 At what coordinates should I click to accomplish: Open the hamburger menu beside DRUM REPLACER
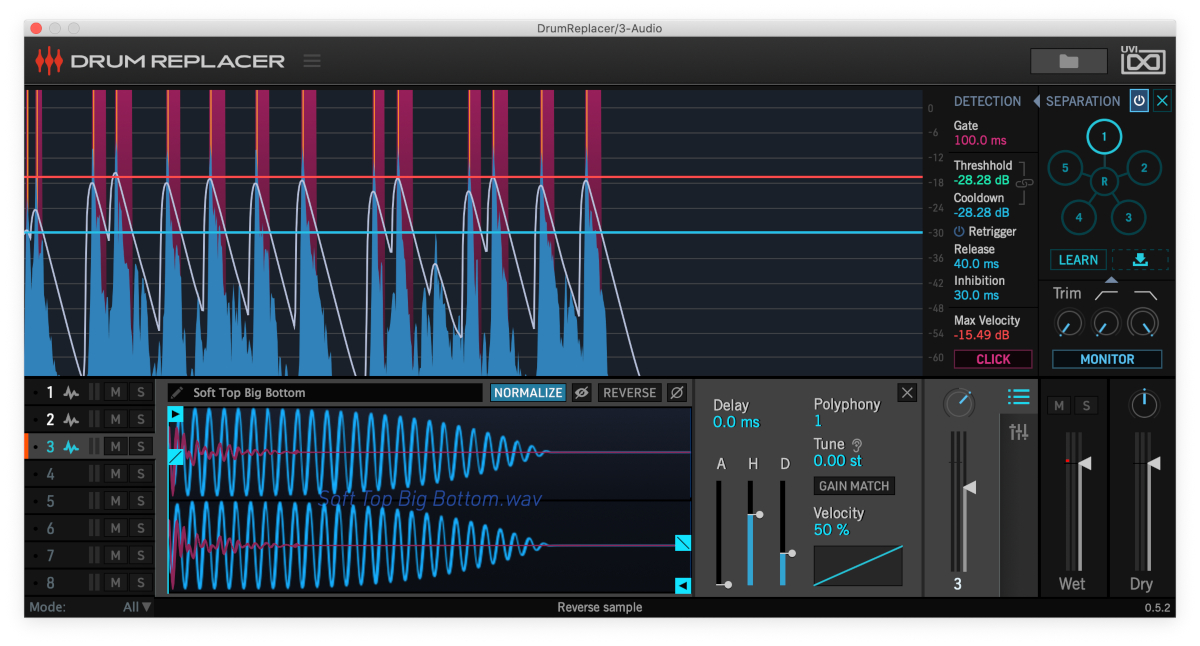click(312, 61)
